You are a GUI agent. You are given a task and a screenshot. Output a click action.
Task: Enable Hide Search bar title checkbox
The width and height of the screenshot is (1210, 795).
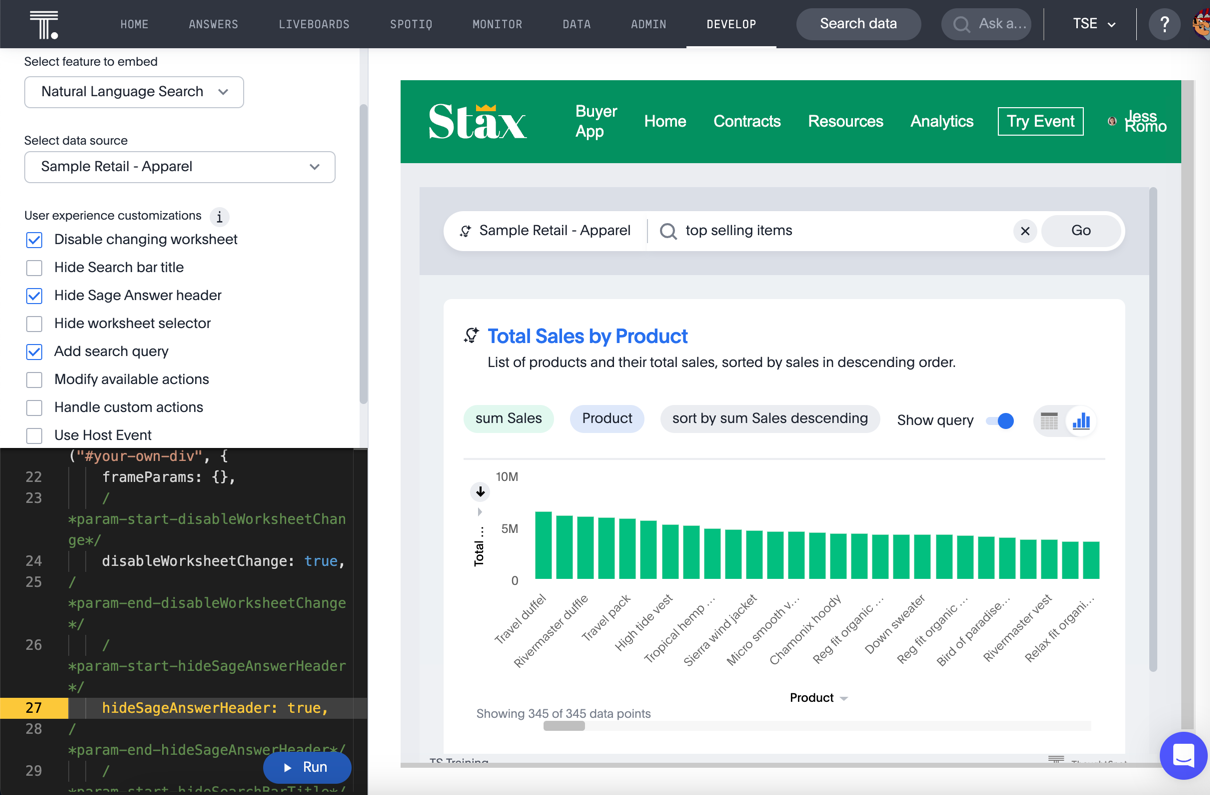34,268
